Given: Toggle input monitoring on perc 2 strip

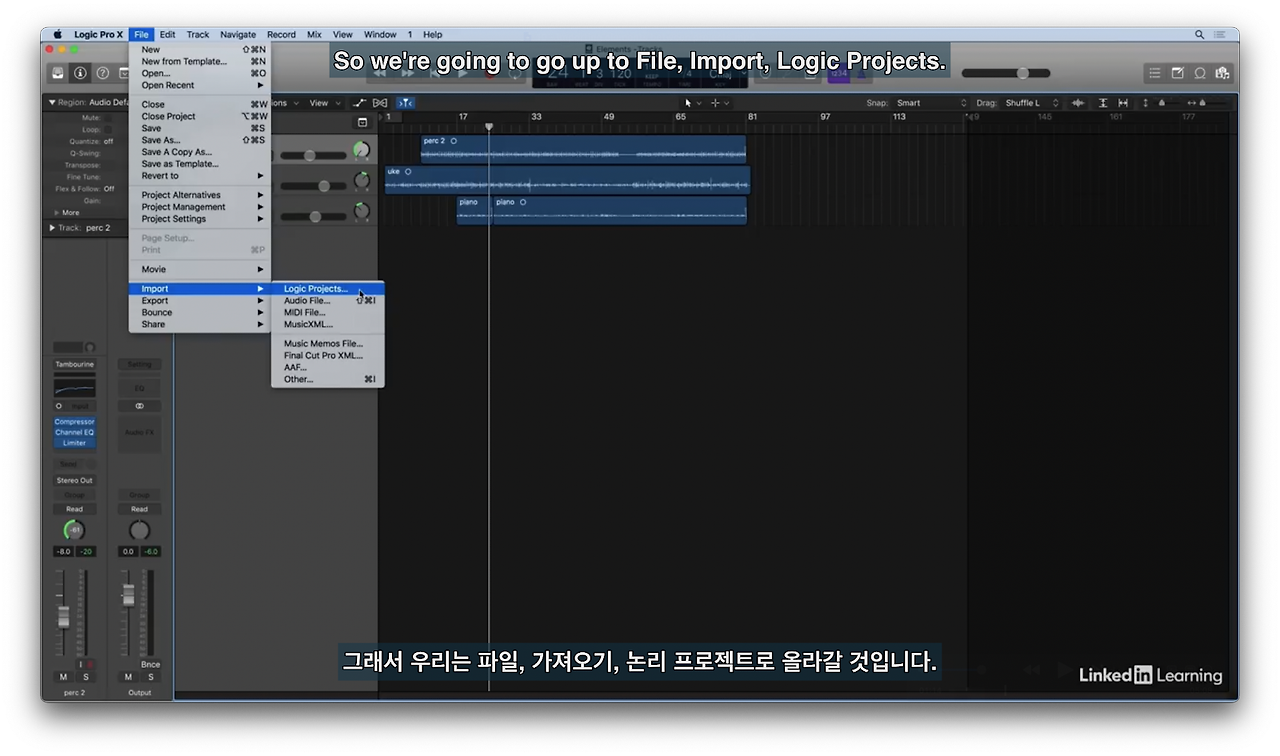Looking at the screenshot, I should tap(82, 664).
